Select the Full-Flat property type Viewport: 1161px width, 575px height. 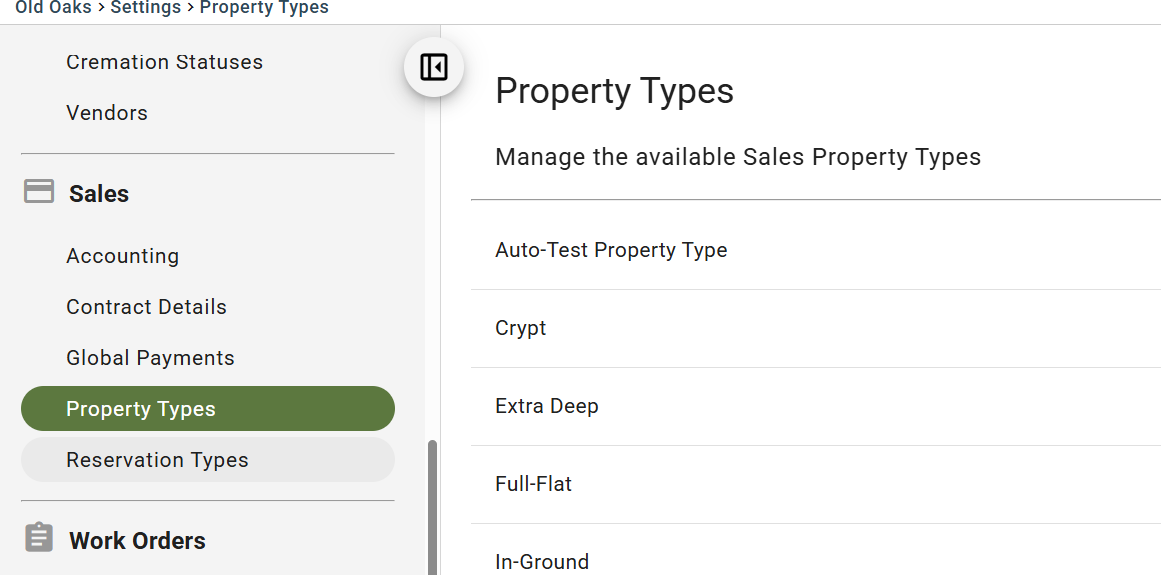click(x=816, y=485)
